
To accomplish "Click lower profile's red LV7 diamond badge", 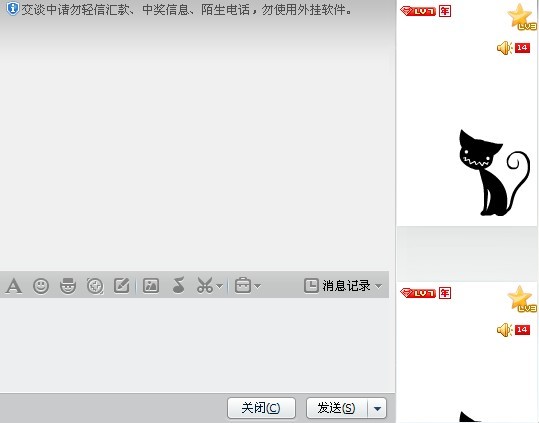I will (x=418, y=293).
